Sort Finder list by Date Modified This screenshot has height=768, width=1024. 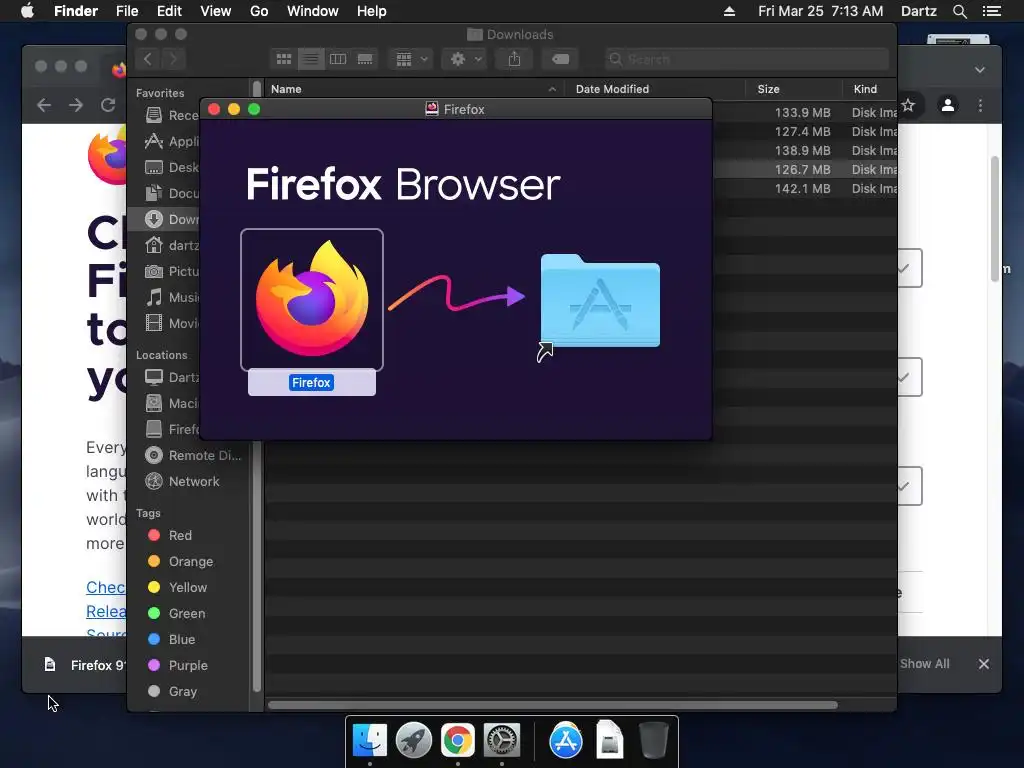tap(656, 89)
